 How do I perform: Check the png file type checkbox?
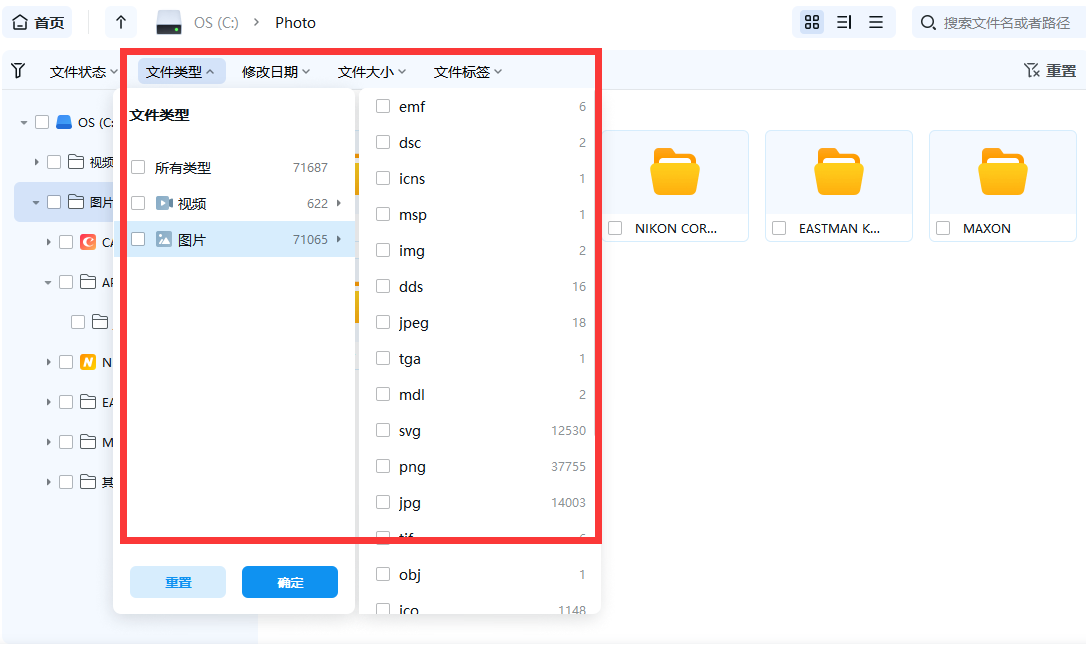pos(383,467)
